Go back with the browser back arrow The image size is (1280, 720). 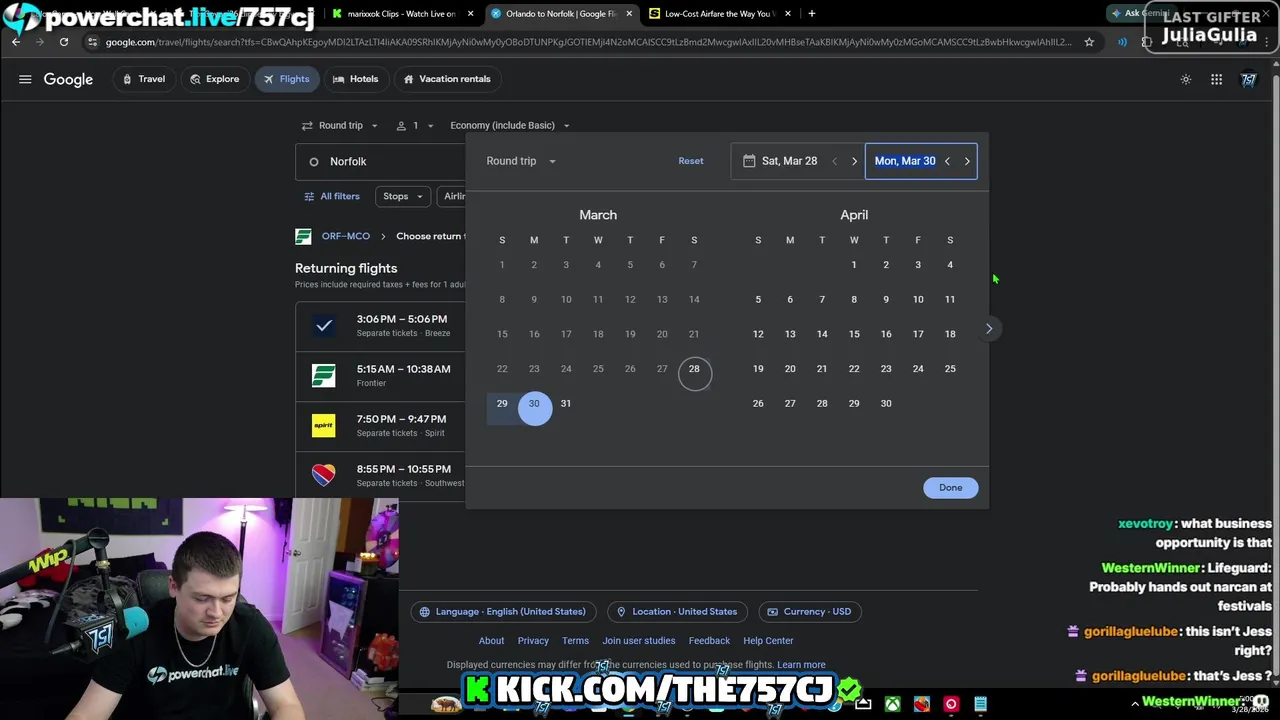16,42
